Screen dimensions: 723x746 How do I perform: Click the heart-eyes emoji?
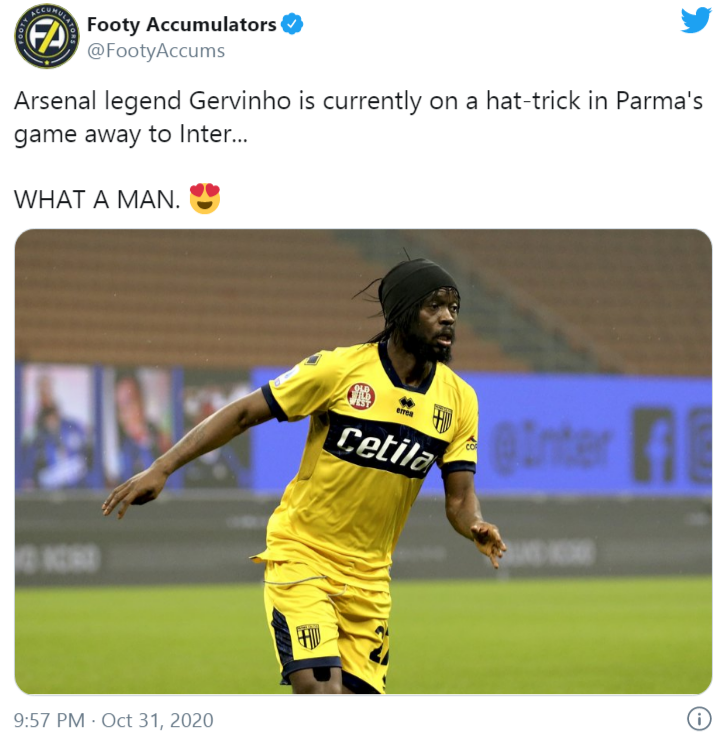(x=205, y=198)
